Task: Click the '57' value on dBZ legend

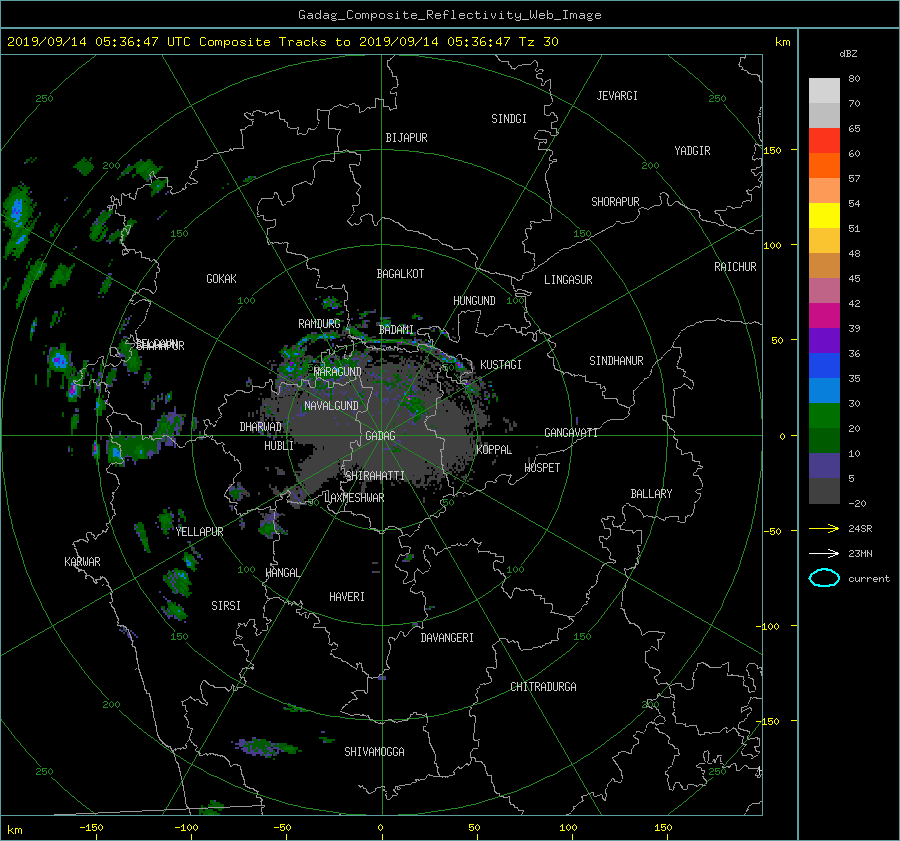Action: pos(854,179)
